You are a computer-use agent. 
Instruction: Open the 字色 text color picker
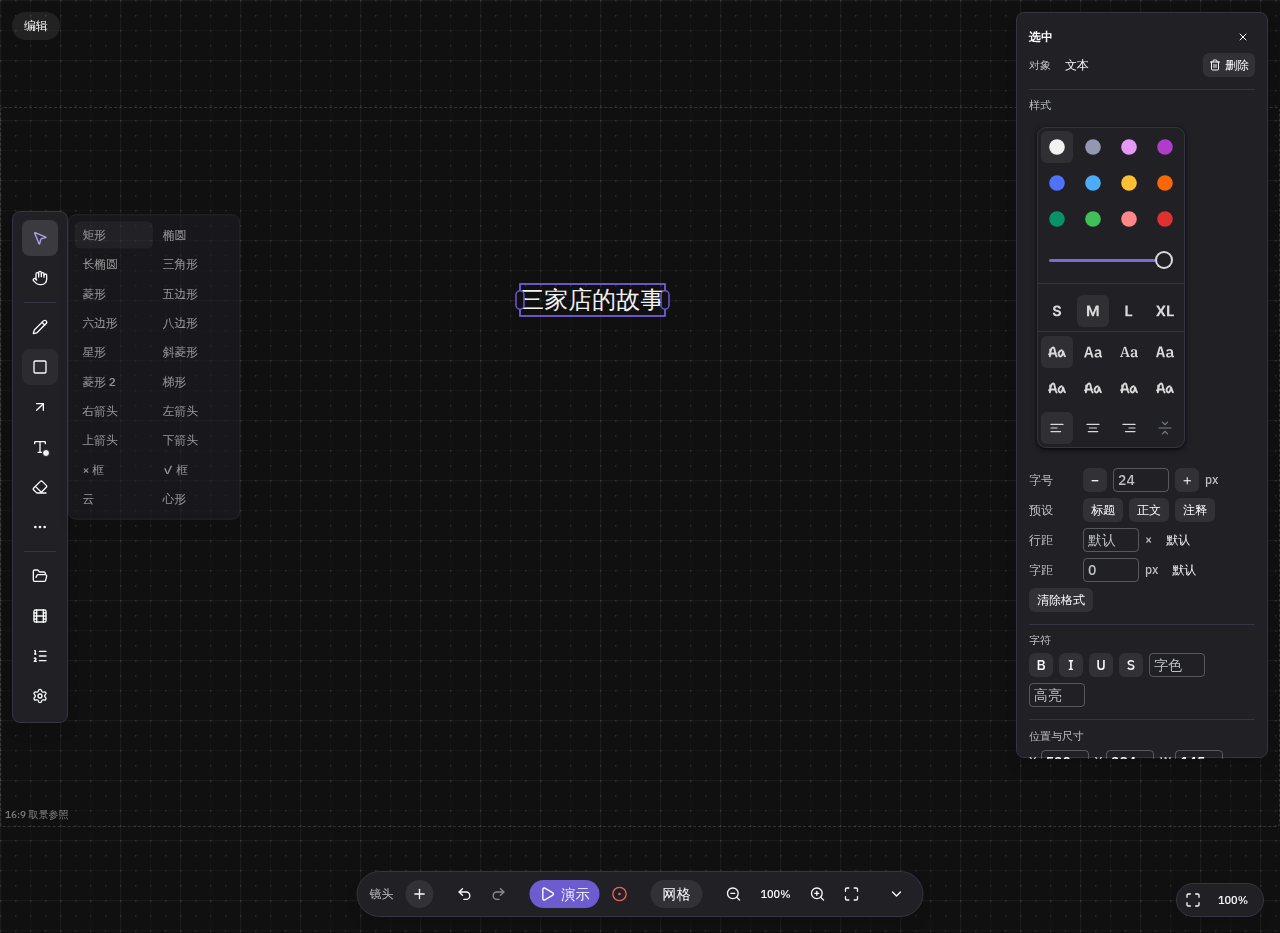click(1177, 665)
